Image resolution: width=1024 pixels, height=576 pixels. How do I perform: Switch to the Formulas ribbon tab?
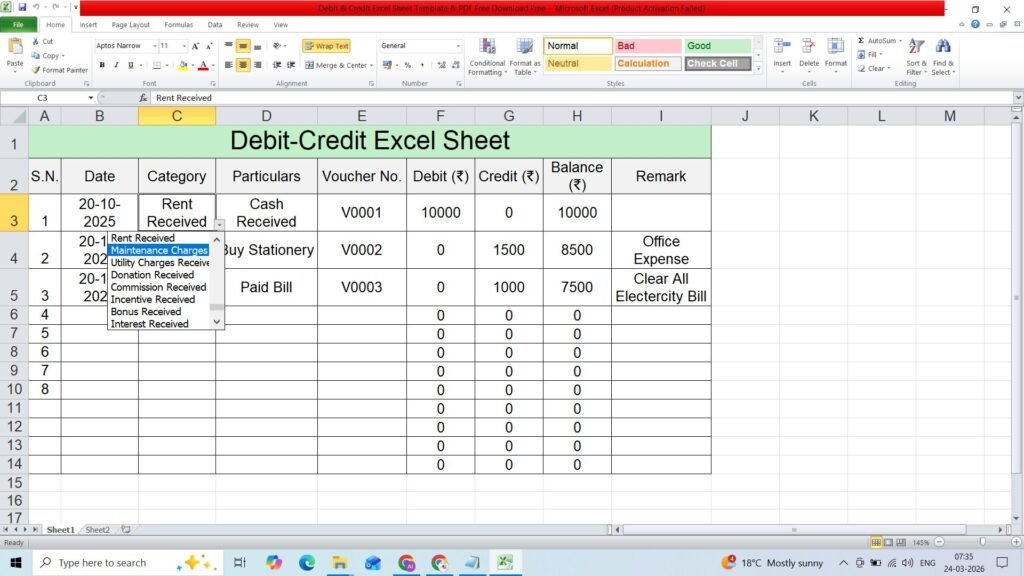point(178,25)
